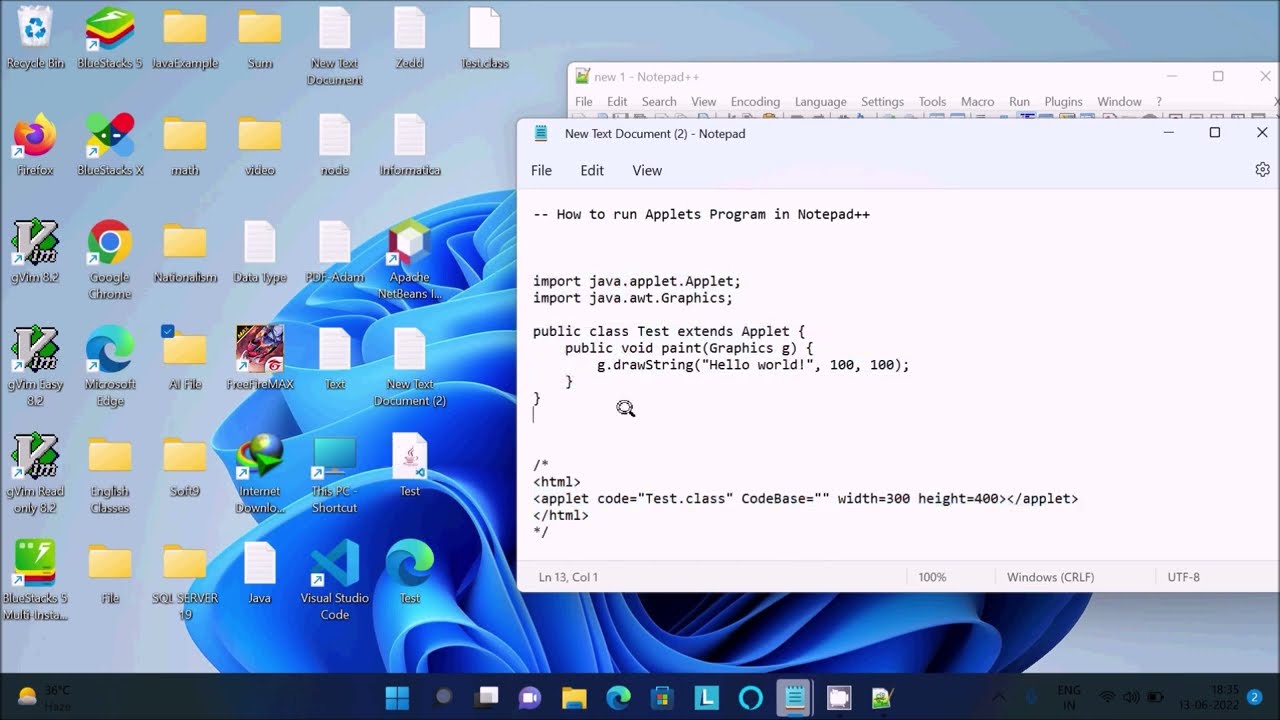
Task: Click the UTF-8 encoding indicator
Action: (x=1183, y=577)
